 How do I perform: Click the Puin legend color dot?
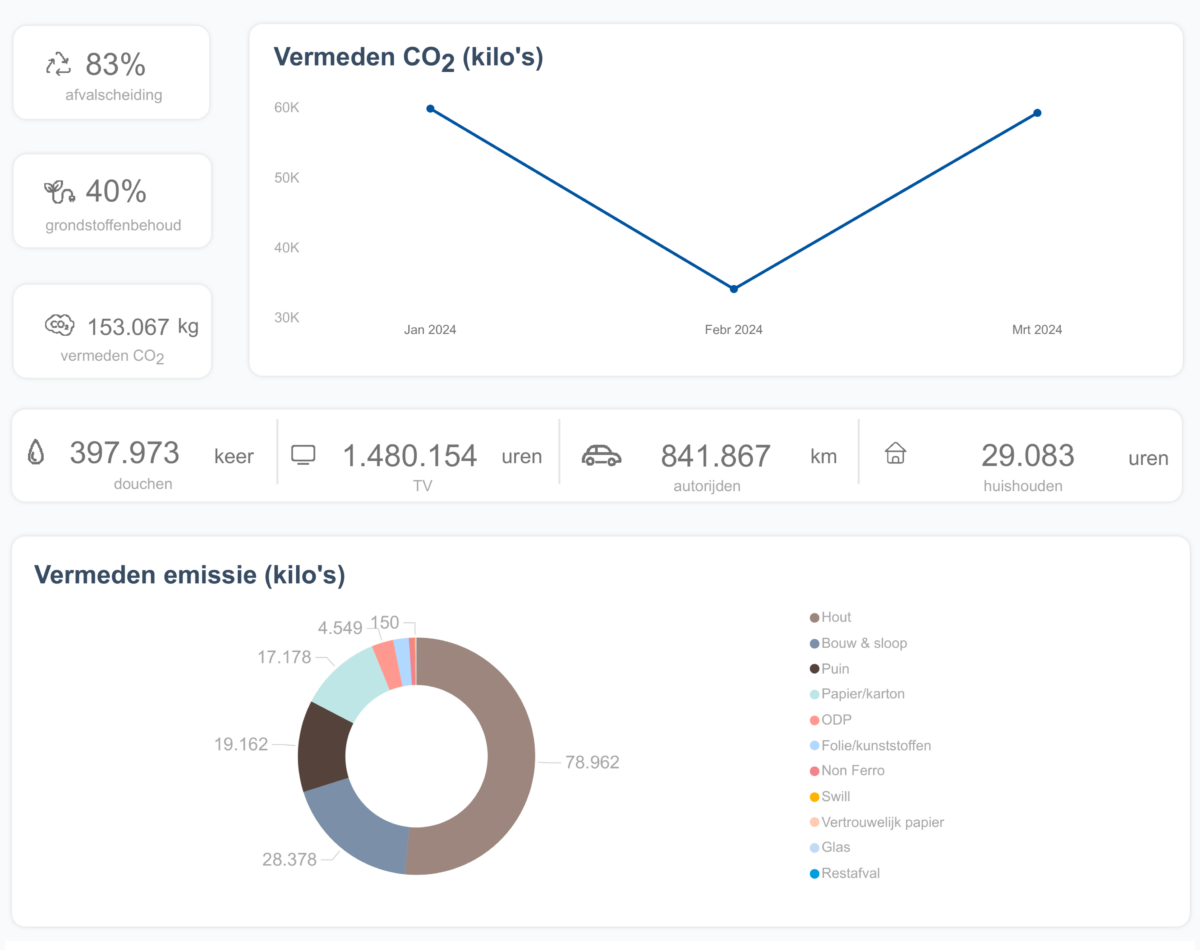814,669
